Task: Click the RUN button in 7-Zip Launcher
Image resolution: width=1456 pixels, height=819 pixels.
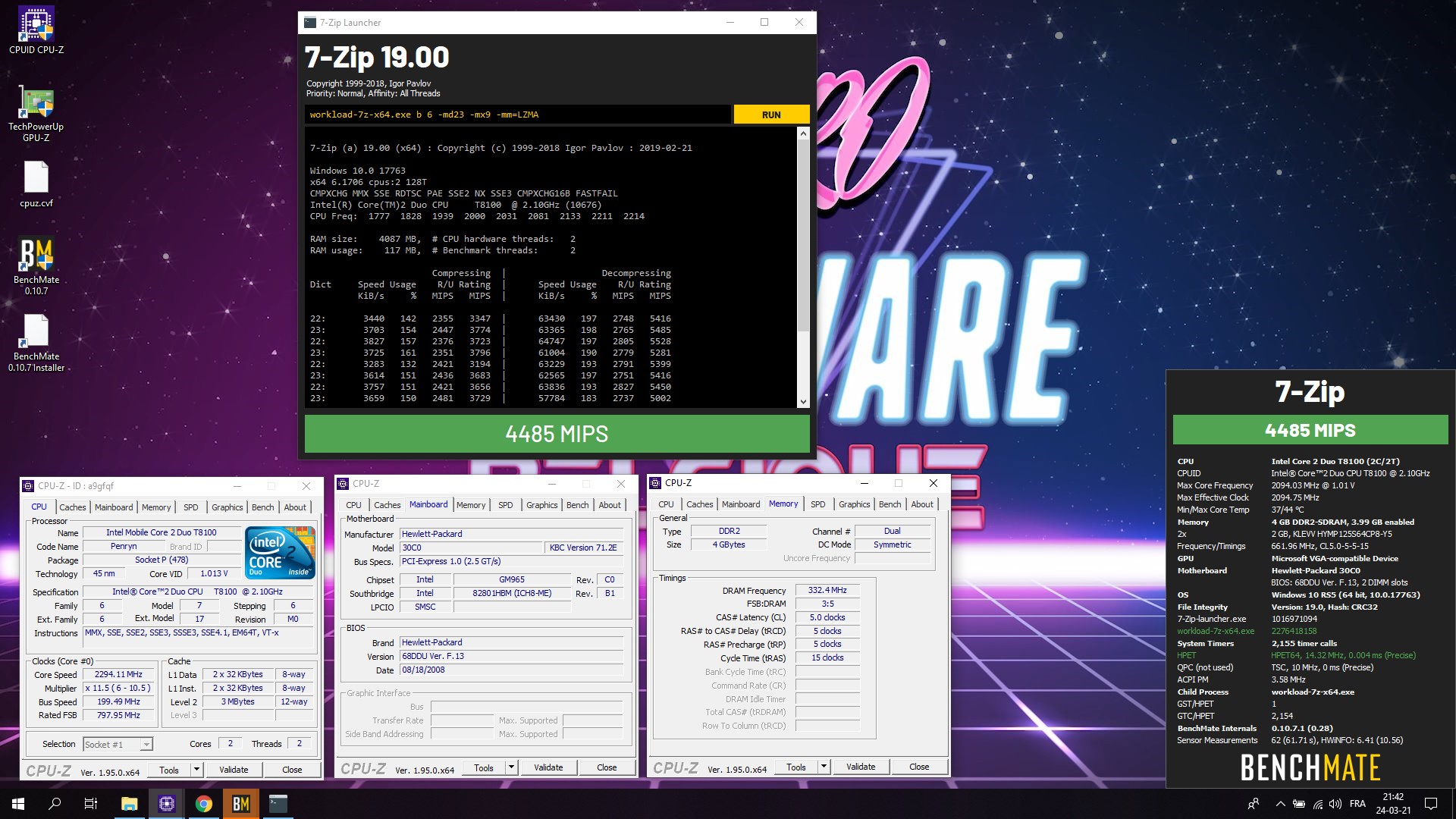Action: (x=771, y=115)
